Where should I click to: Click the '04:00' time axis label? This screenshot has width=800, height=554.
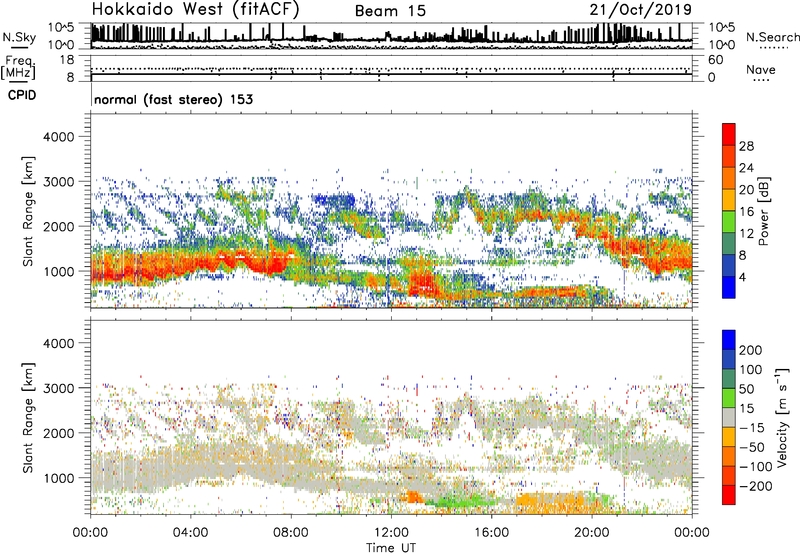pos(190,533)
